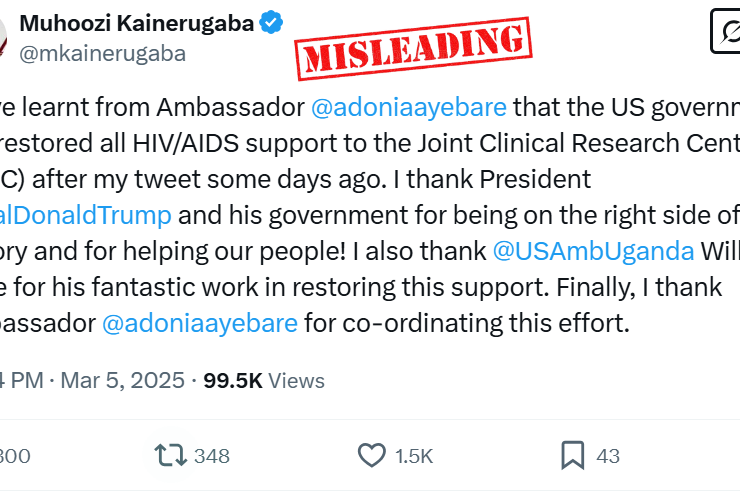Image resolution: width=740 pixels, height=500 pixels.
Task: Click the 300 replies count
Action: (14, 456)
